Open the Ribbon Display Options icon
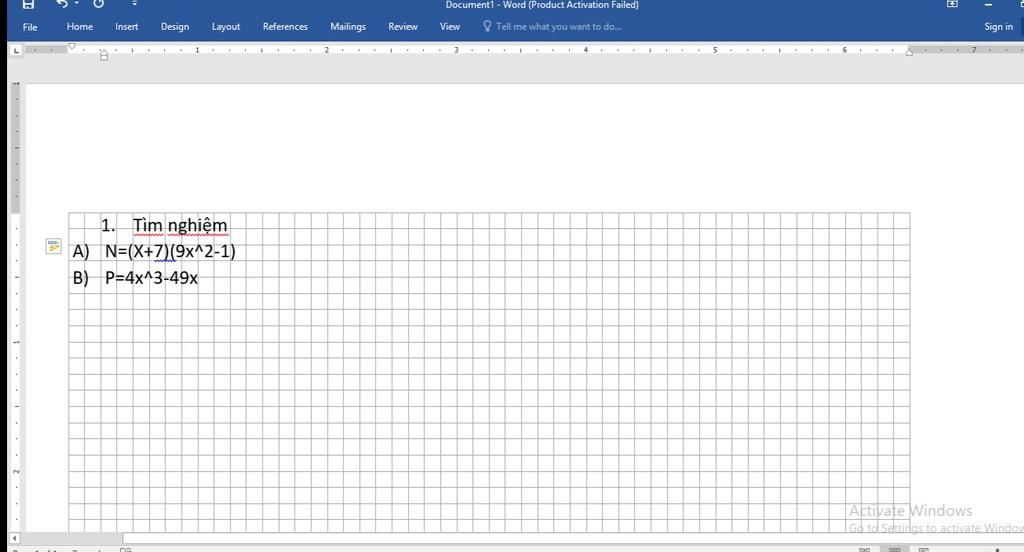Image resolution: width=1024 pixels, height=552 pixels. (952, 4)
